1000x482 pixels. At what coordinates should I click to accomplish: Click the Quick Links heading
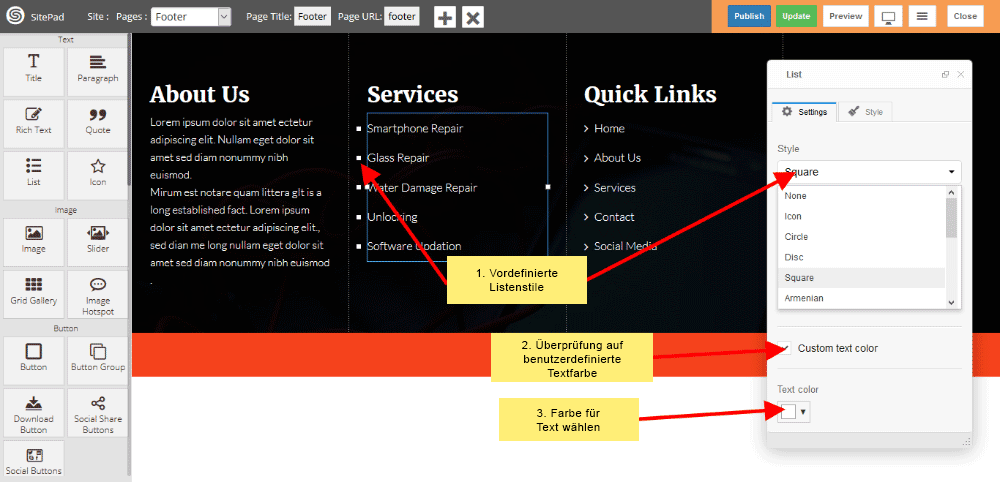click(651, 94)
